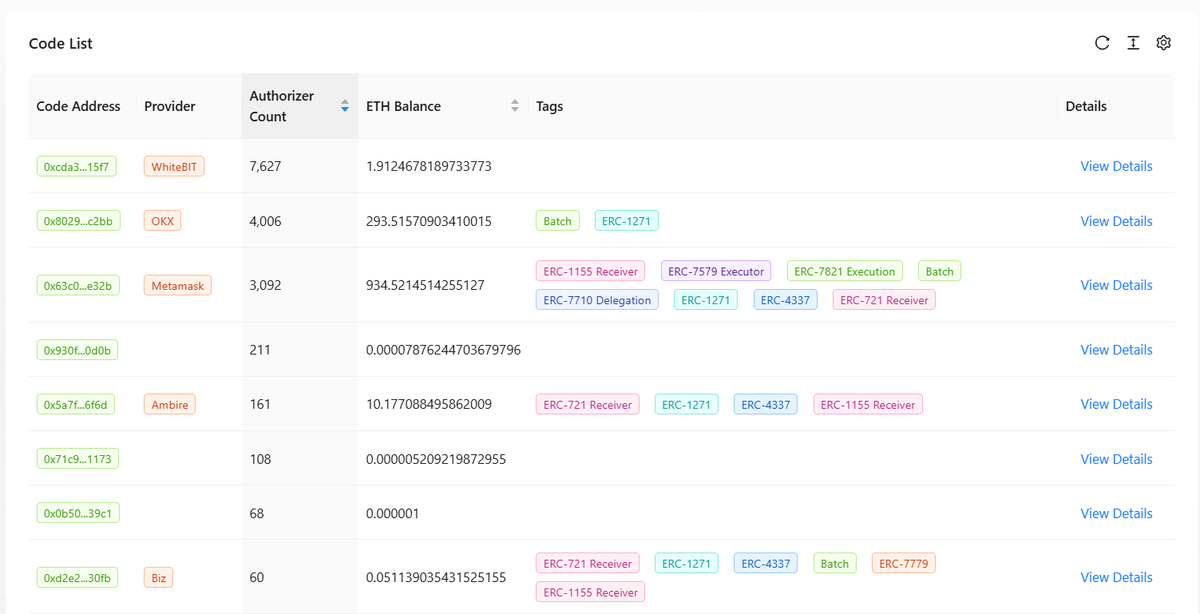Open the column settings gear icon

click(x=1163, y=43)
